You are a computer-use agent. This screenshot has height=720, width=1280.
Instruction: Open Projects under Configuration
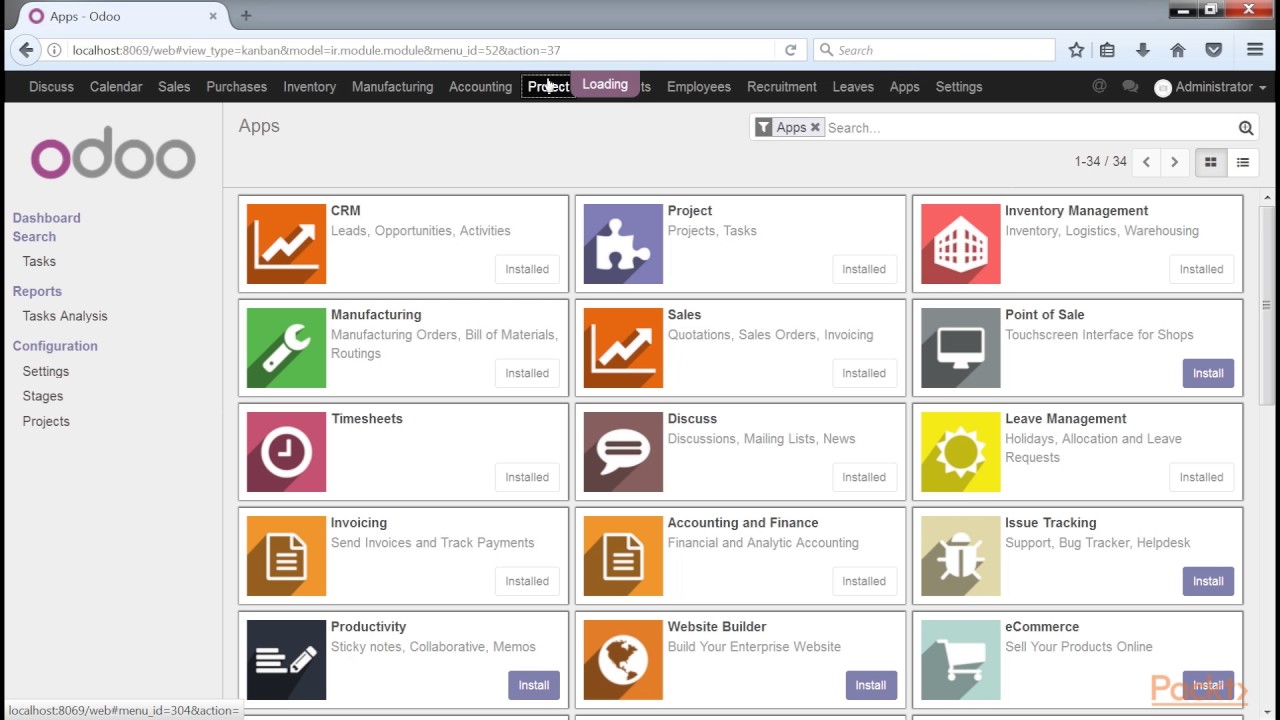coord(46,421)
